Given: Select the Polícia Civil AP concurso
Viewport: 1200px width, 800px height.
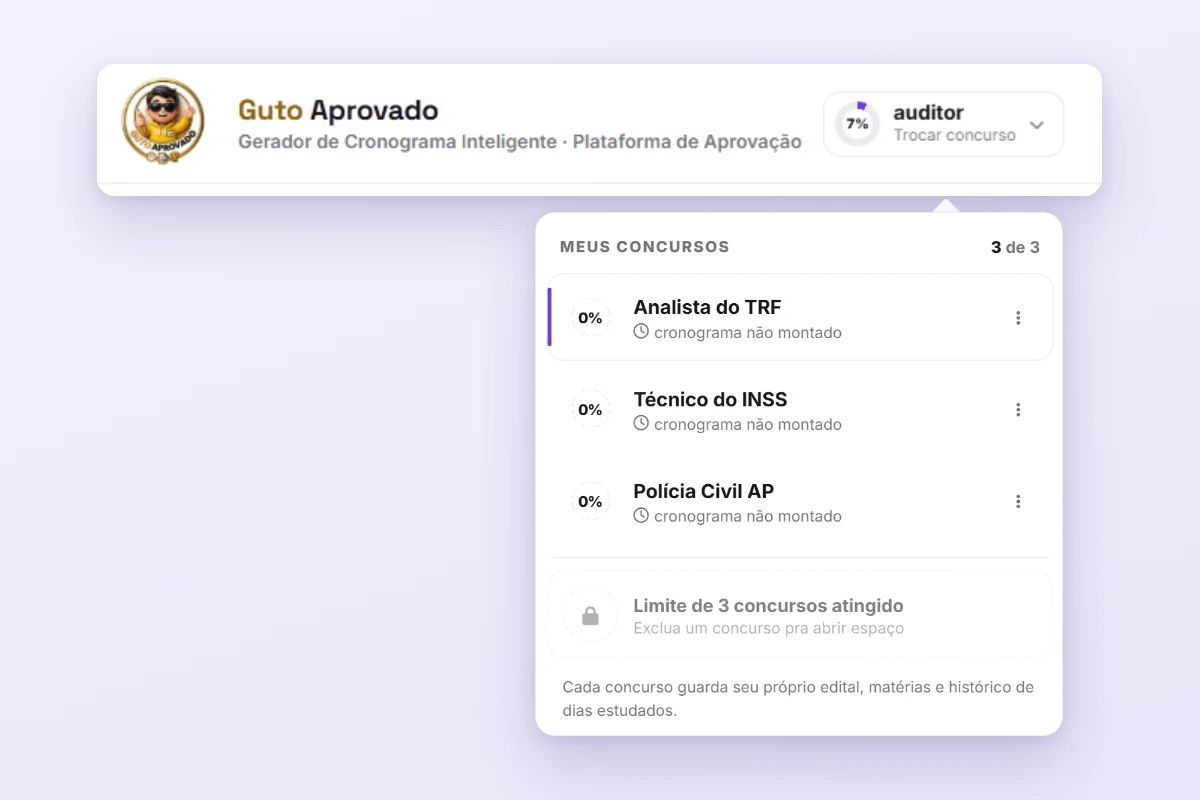Looking at the screenshot, I should point(800,501).
